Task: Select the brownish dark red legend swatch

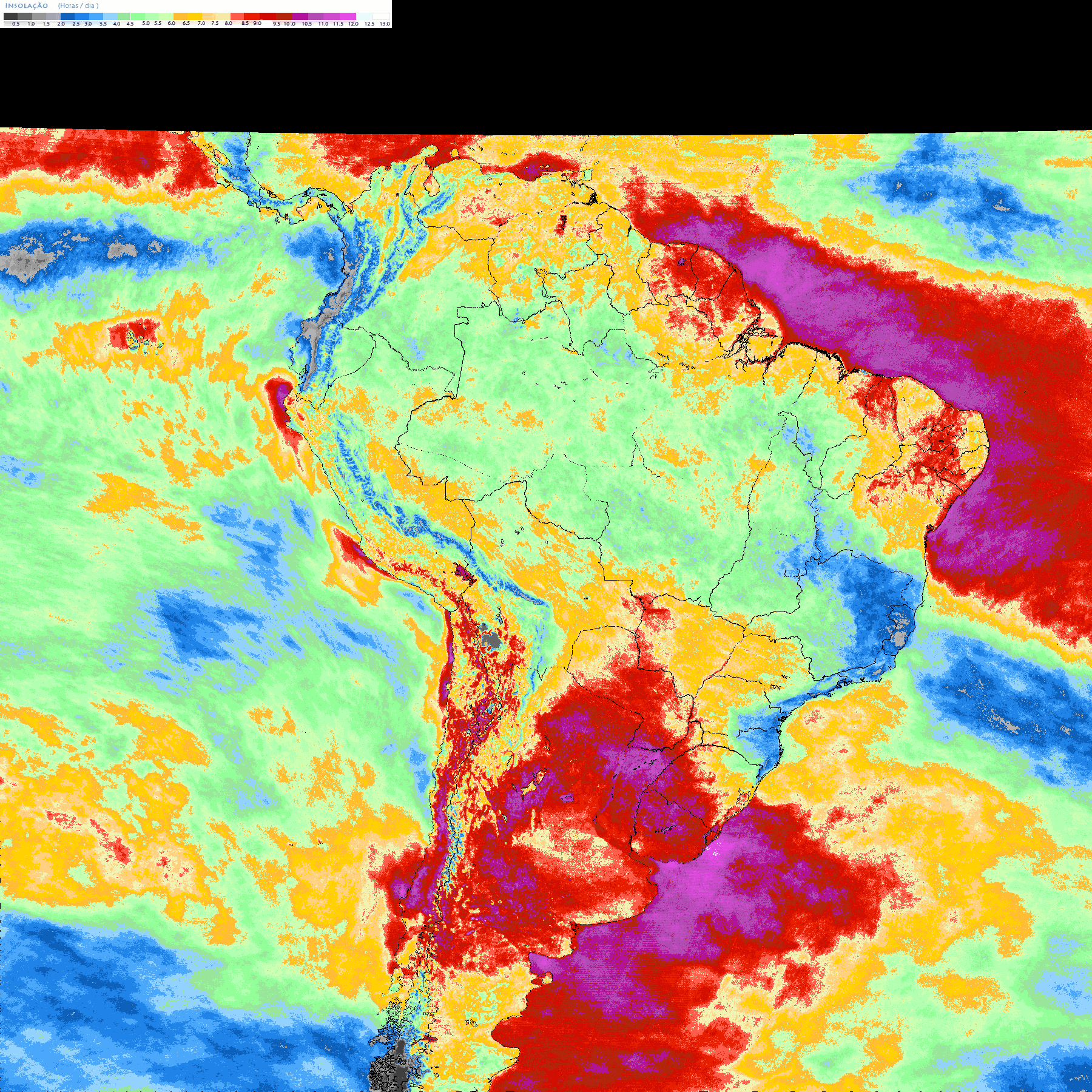Action: point(284,16)
